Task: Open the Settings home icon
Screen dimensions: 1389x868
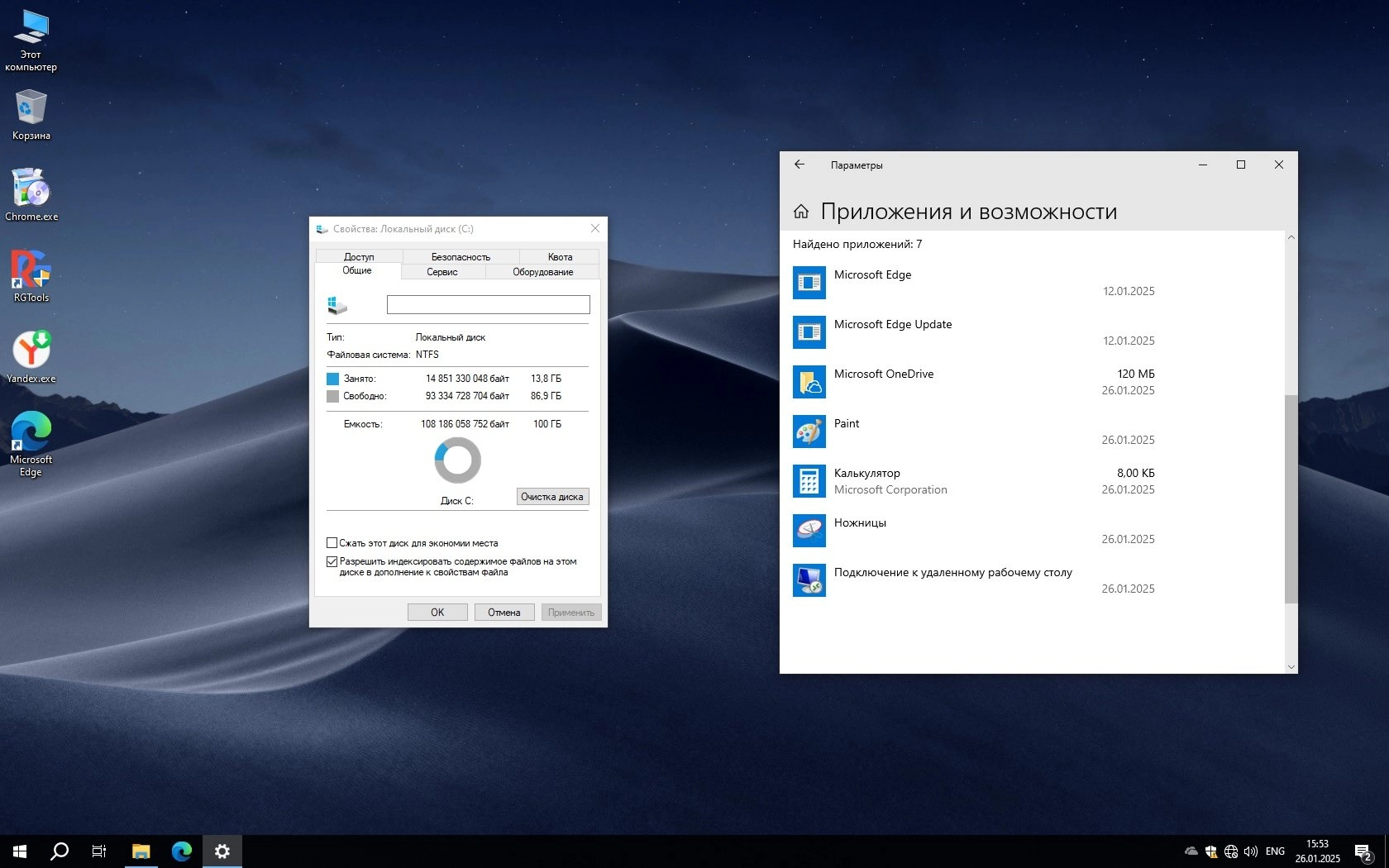Action: point(800,212)
